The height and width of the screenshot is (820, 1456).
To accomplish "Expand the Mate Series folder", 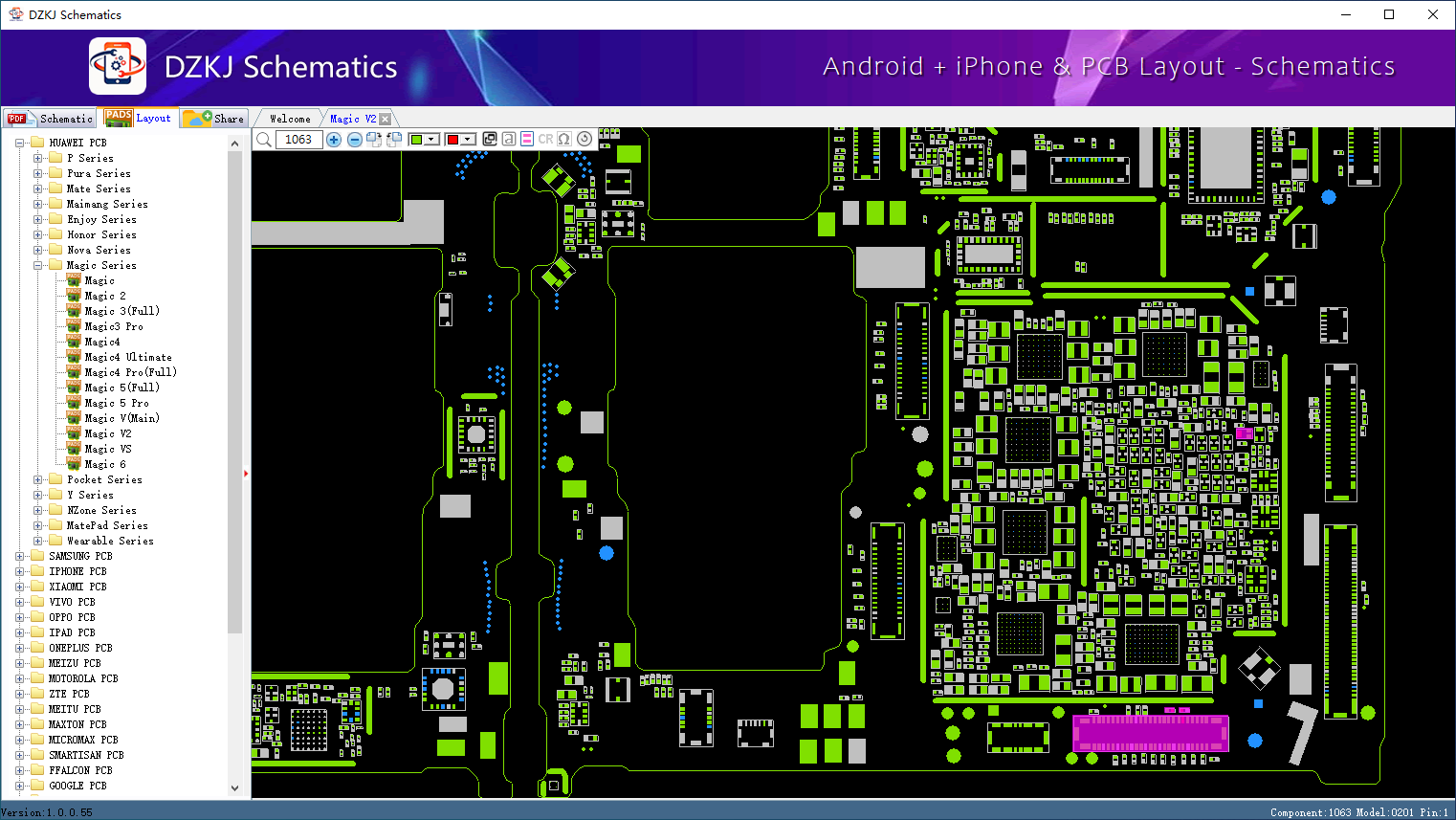I will (x=38, y=188).
